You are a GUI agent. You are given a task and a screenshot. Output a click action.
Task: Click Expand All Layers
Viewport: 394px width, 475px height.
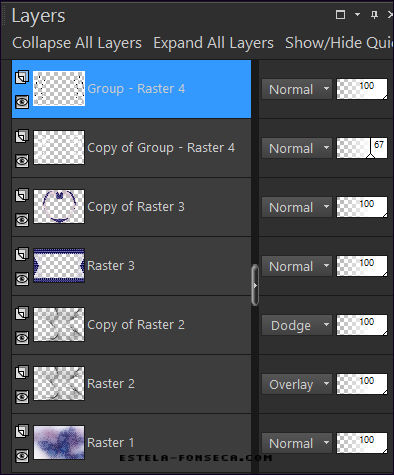(x=213, y=43)
